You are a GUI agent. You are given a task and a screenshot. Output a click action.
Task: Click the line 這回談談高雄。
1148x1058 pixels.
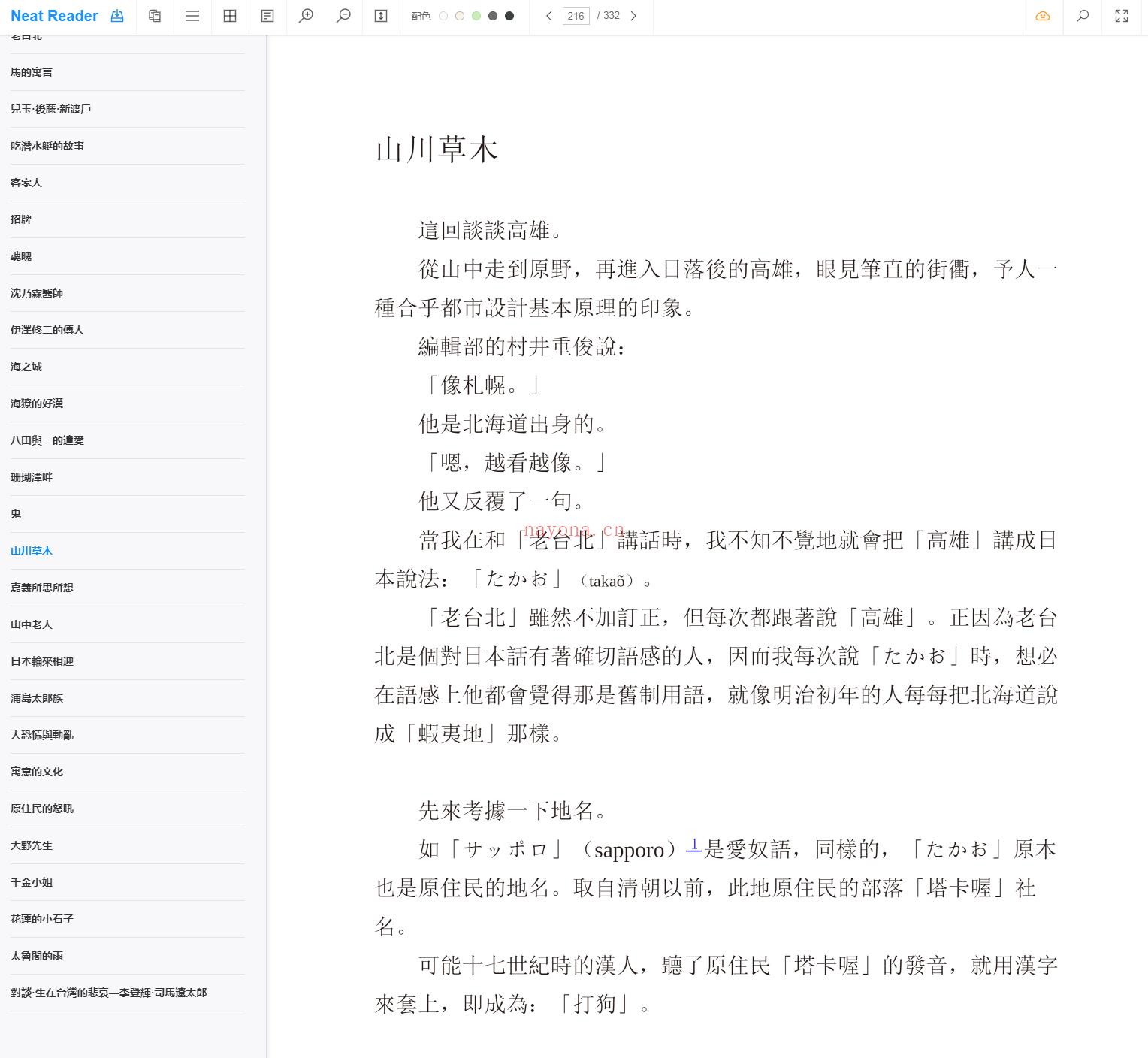coord(492,230)
